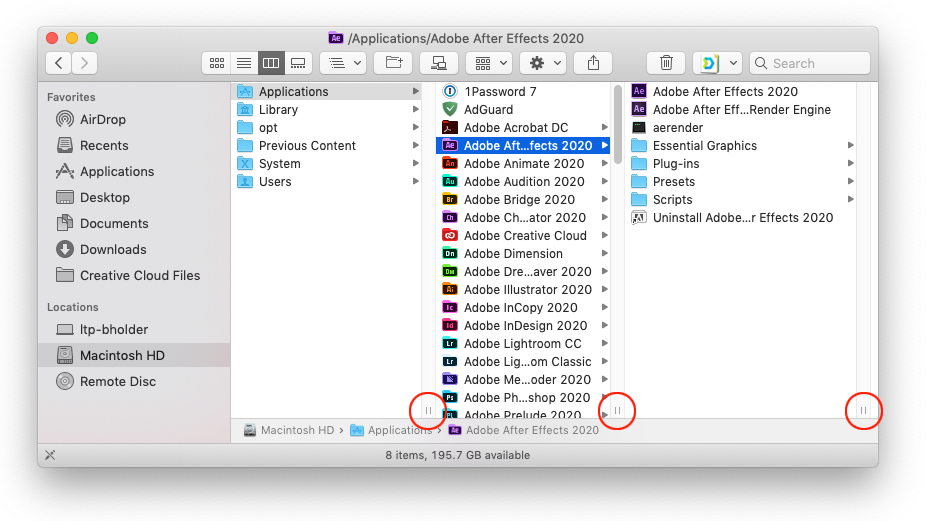
Task: Select Adobe Bridge 2020
Action: click(x=523, y=200)
